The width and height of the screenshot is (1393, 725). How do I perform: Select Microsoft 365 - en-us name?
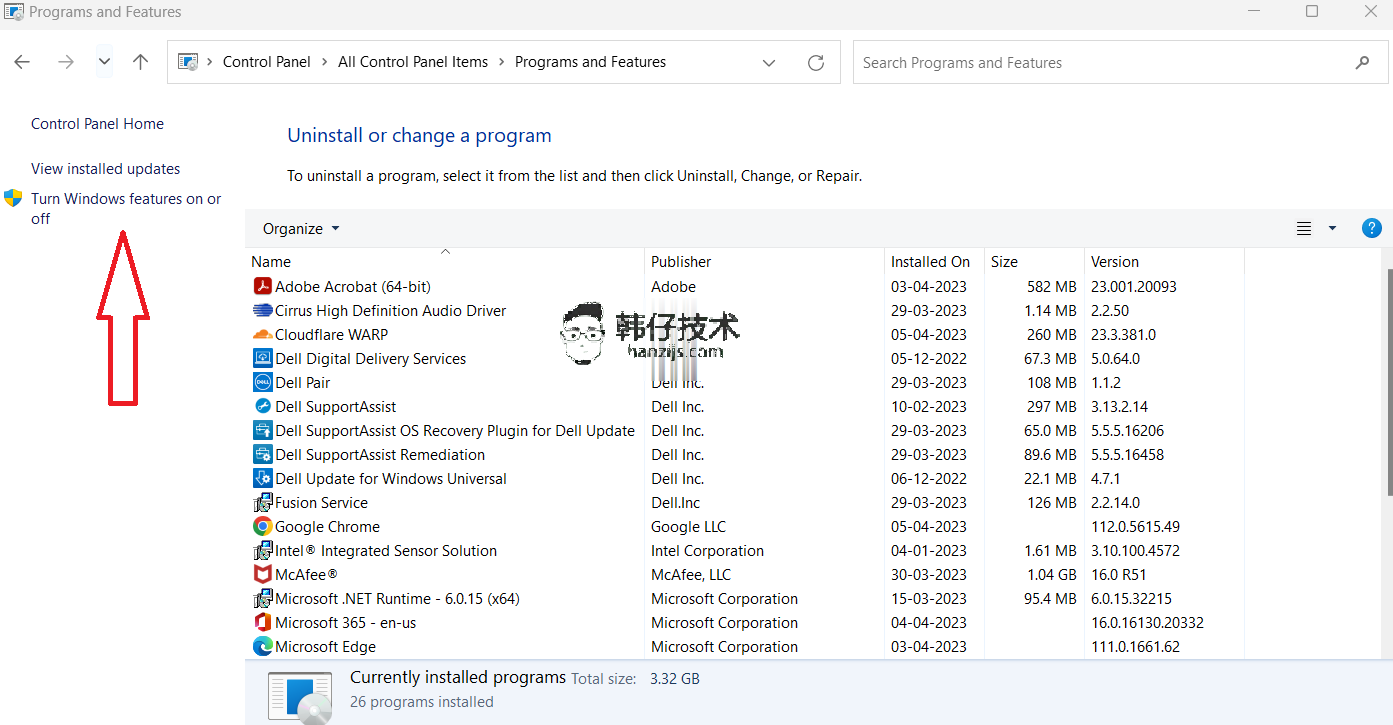(x=346, y=623)
